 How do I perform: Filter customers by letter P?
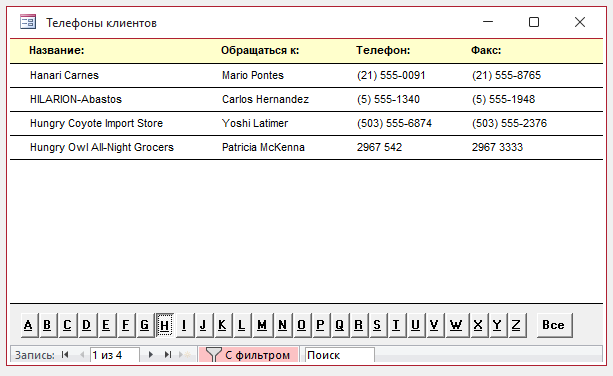pos(321,325)
